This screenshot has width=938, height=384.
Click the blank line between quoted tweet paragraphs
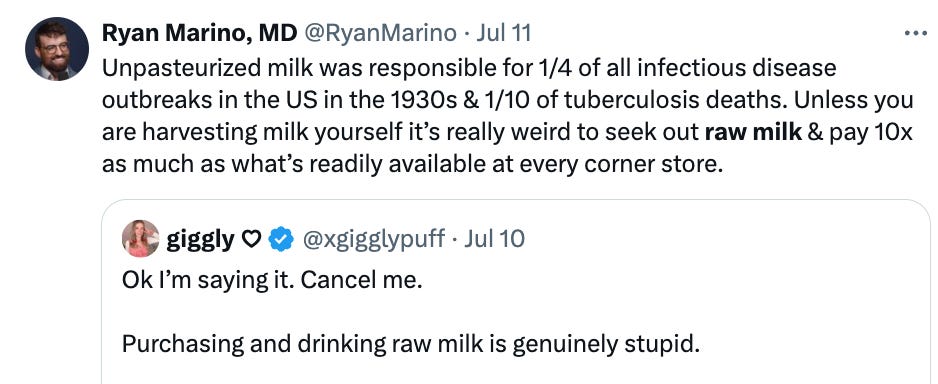click(x=410, y=312)
